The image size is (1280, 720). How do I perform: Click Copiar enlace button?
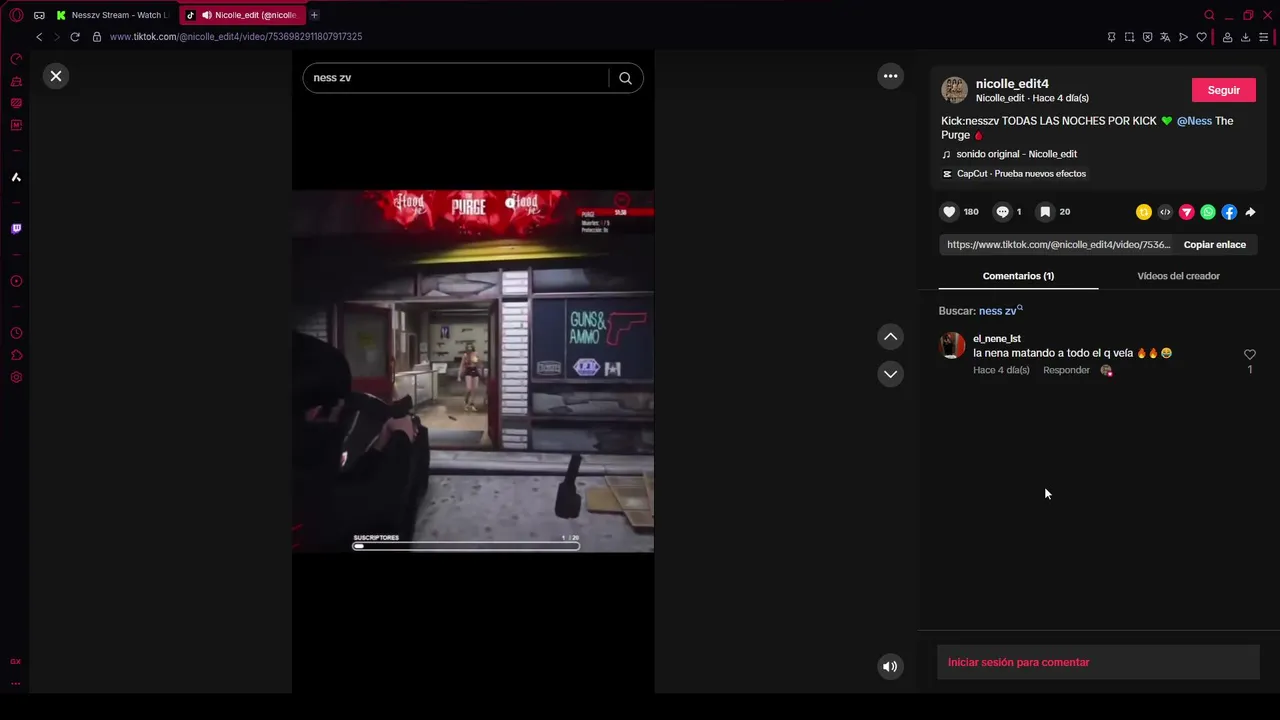pyautogui.click(x=1214, y=245)
